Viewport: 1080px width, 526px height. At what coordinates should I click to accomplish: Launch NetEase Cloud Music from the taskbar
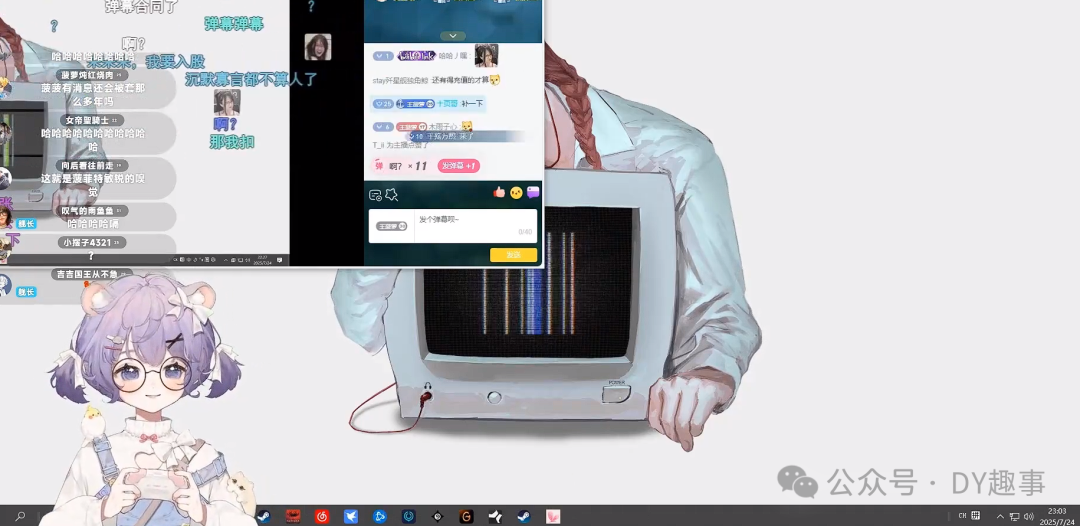point(322,516)
